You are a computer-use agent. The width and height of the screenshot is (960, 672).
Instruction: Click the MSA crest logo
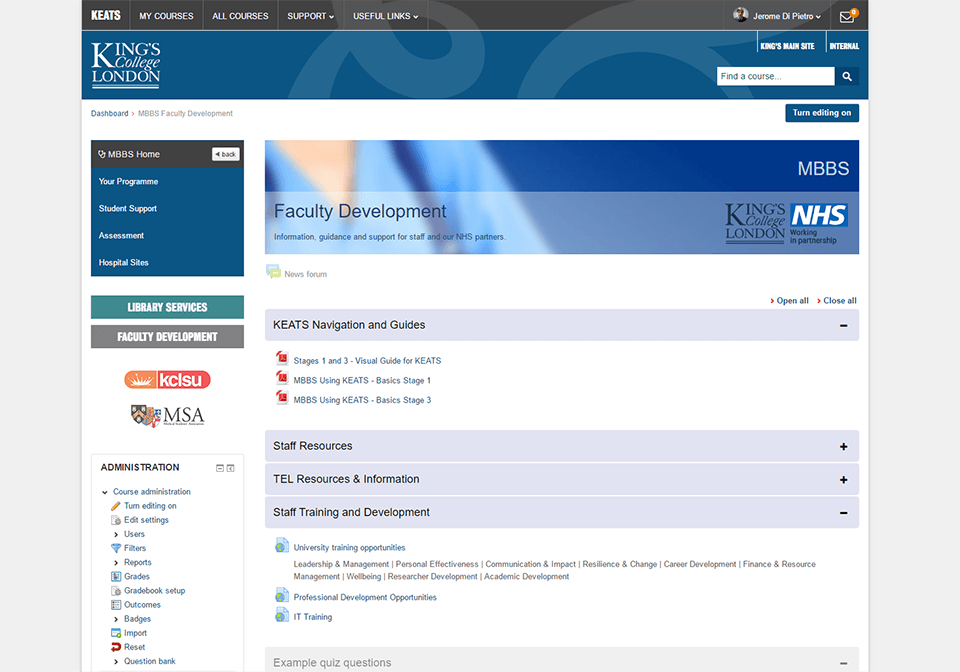(x=167, y=416)
